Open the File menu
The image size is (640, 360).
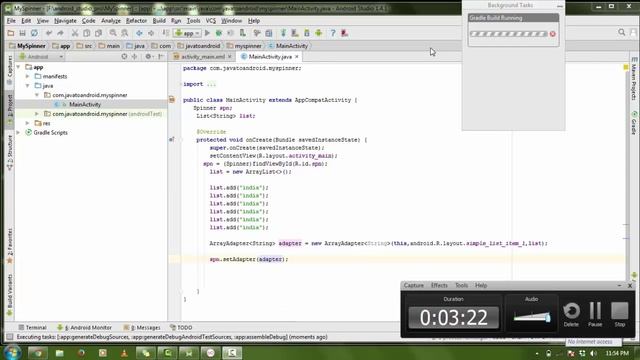click(11, 21)
